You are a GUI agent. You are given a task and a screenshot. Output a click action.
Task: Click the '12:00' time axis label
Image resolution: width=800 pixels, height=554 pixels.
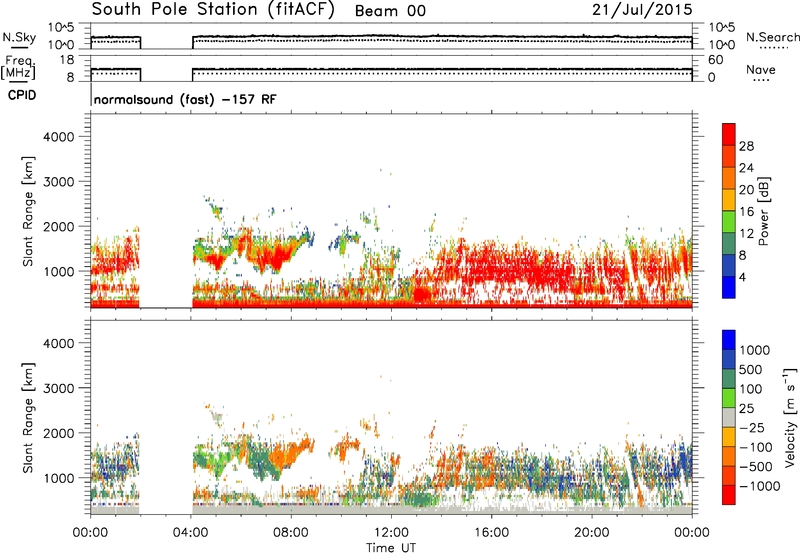391,533
